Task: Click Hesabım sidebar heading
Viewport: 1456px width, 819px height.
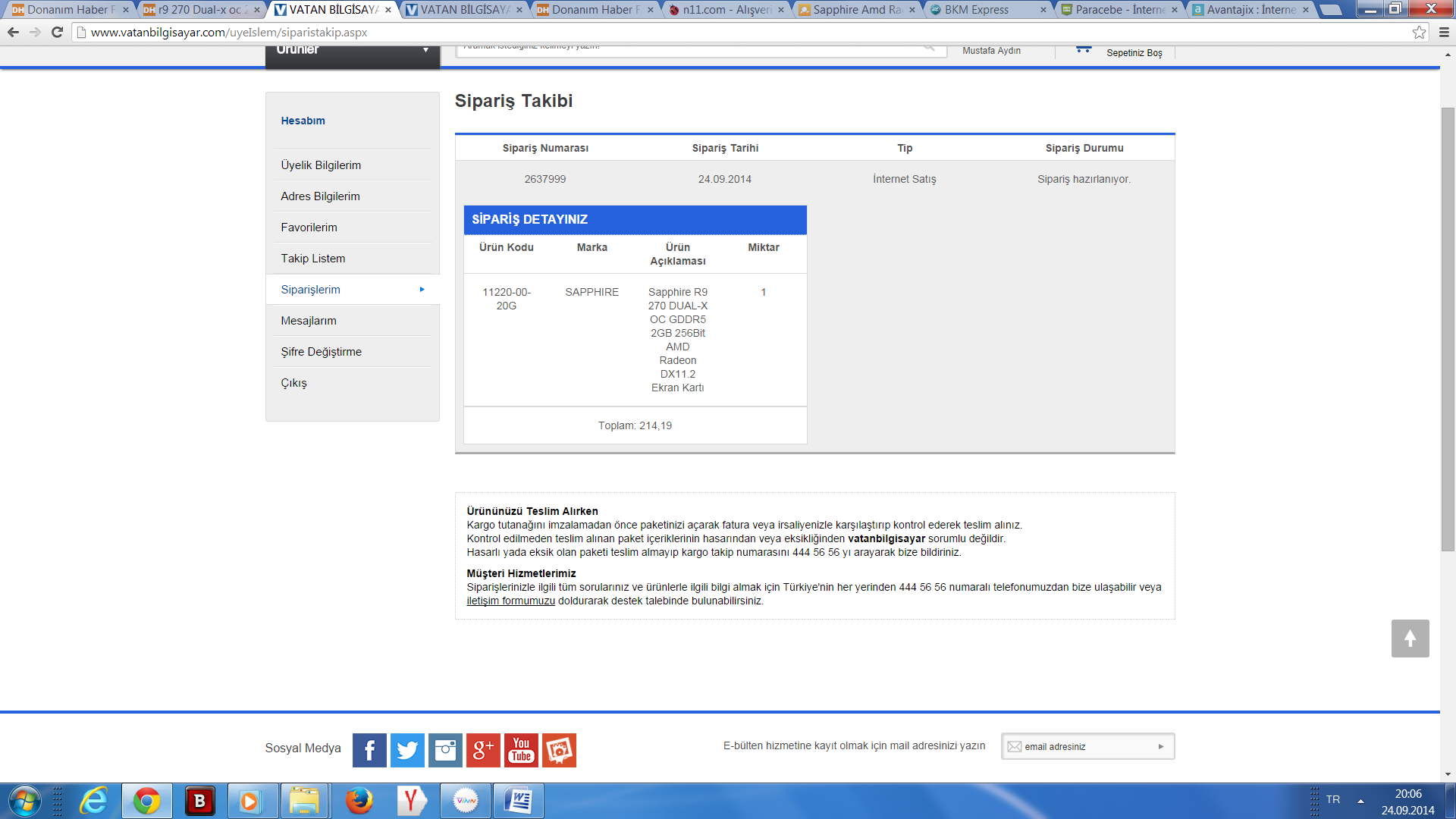Action: pyautogui.click(x=303, y=121)
